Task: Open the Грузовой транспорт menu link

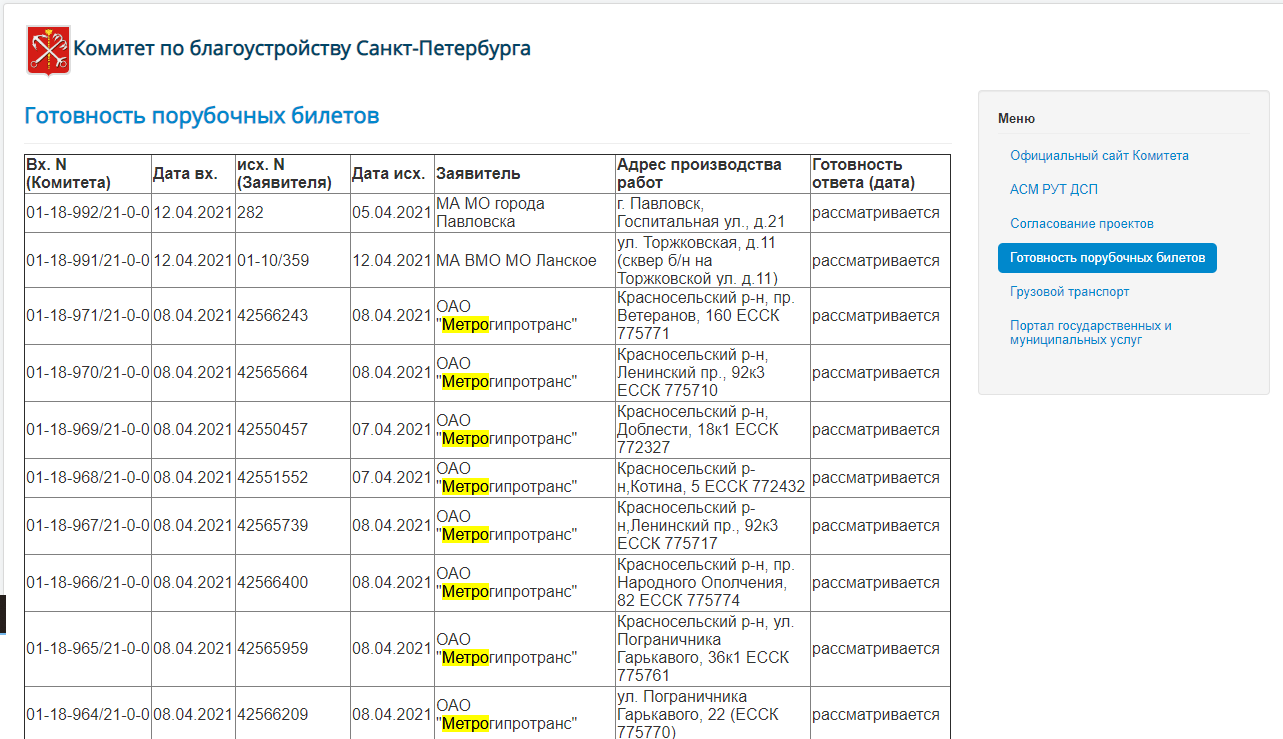Action: pyautogui.click(x=1069, y=292)
